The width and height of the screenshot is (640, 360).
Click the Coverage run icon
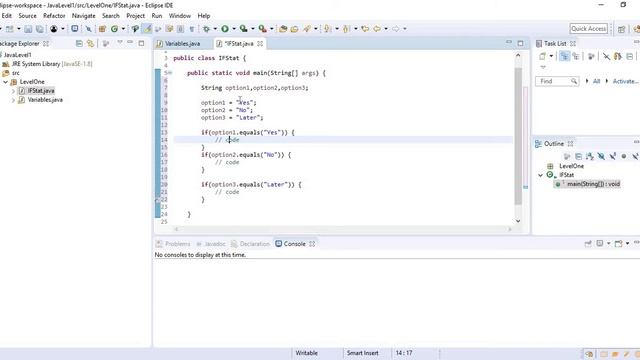click(x=244, y=29)
